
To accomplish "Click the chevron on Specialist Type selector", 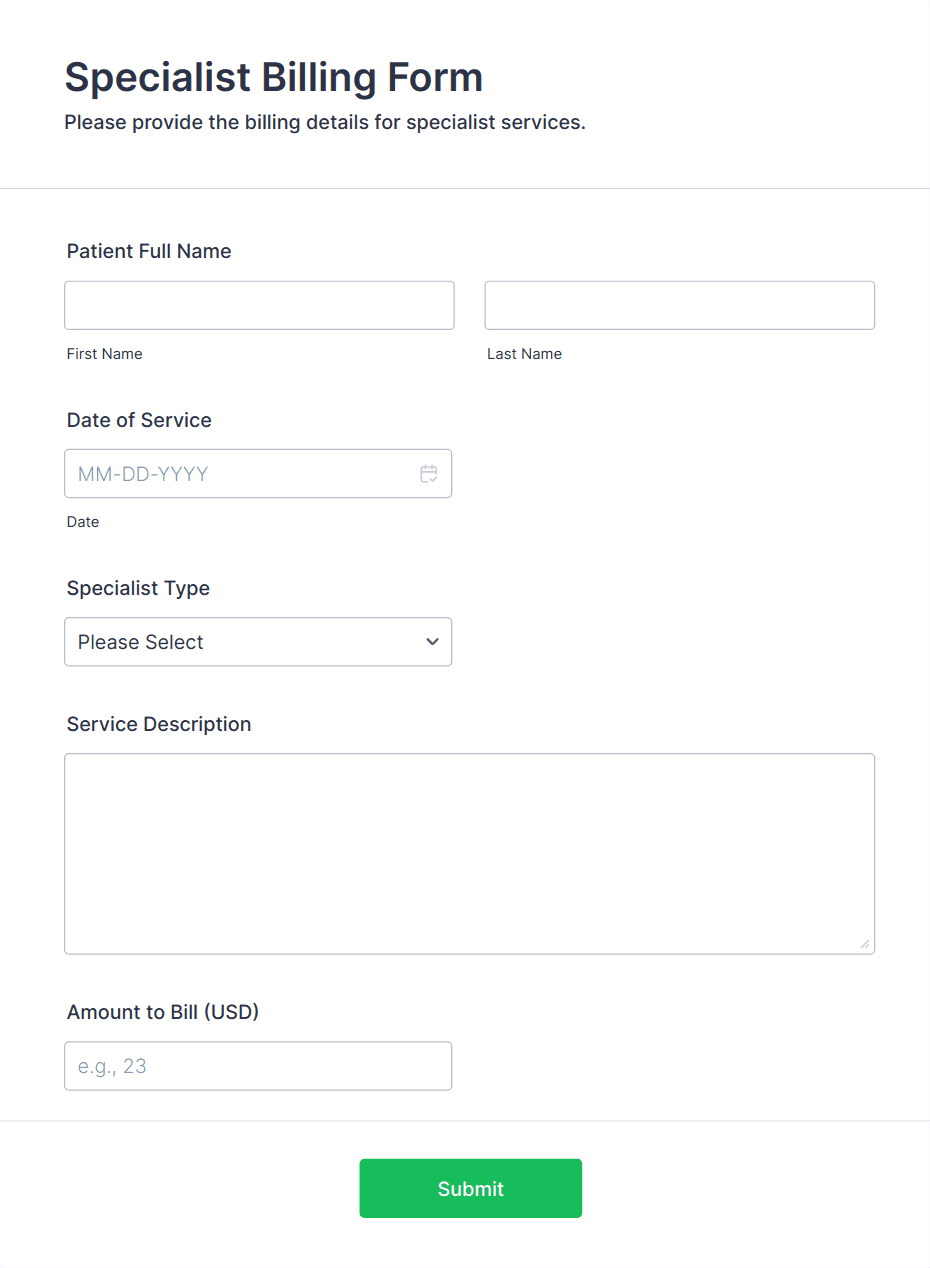I will click(x=432, y=641).
